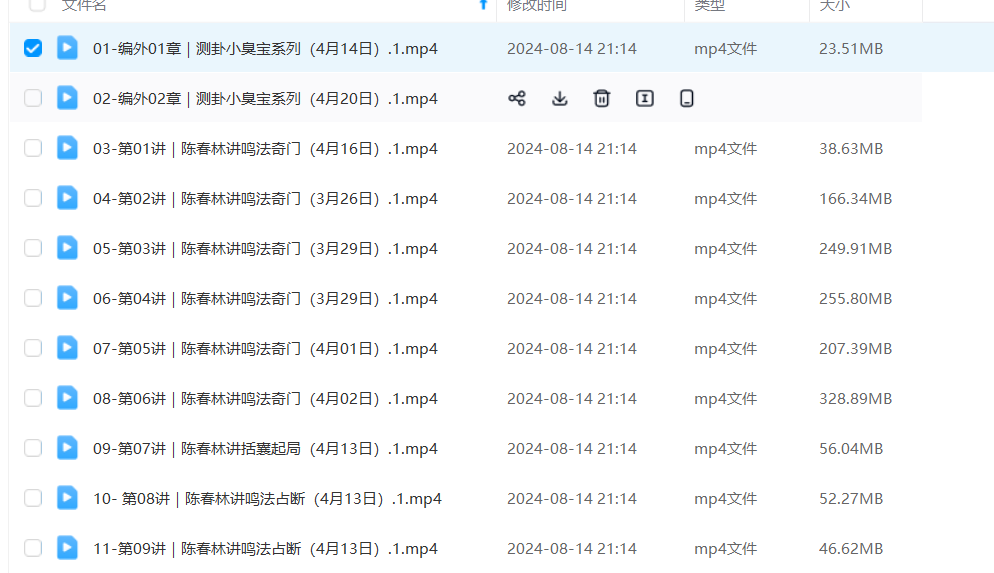
Task: Download the 02-编外02章 file
Action: [x=560, y=98]
